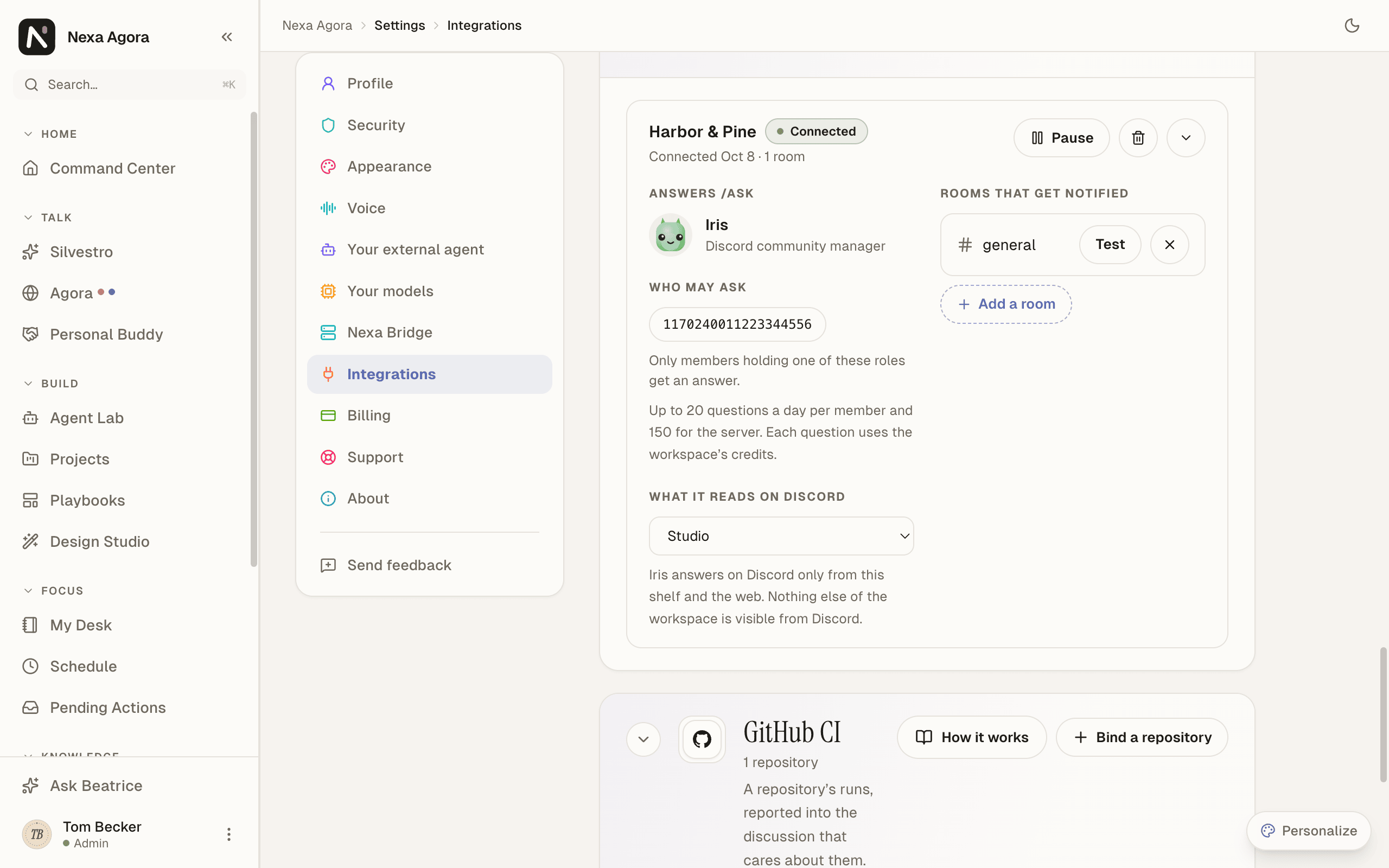Click the sidebar scrollbar

click(x=254, y=339)
